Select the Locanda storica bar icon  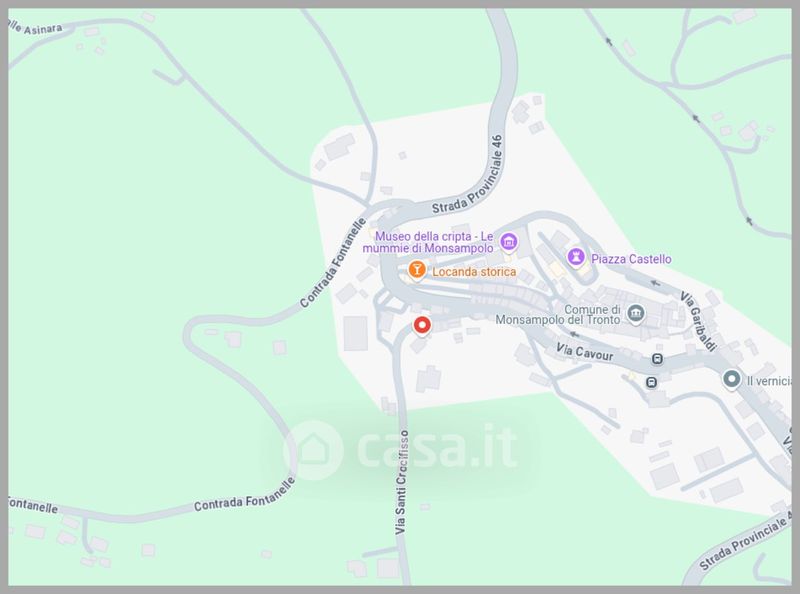click(x=417, y=270)
